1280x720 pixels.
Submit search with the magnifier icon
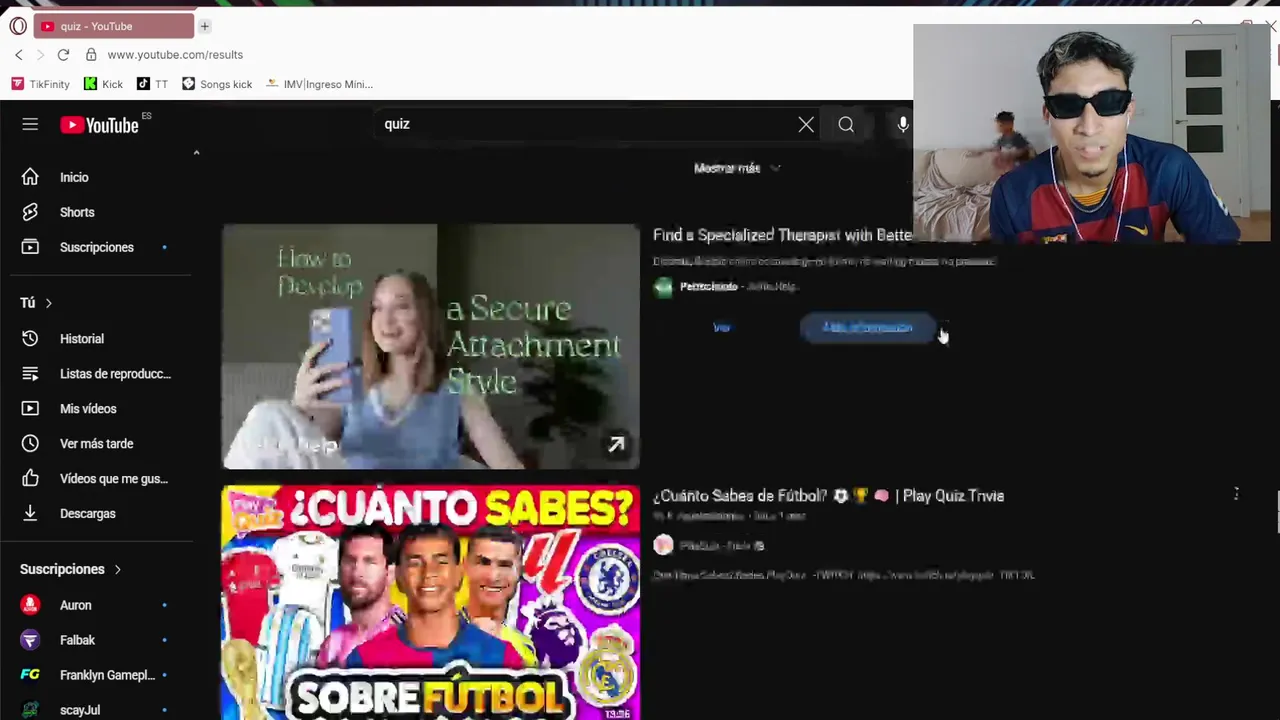pos(846,124)
